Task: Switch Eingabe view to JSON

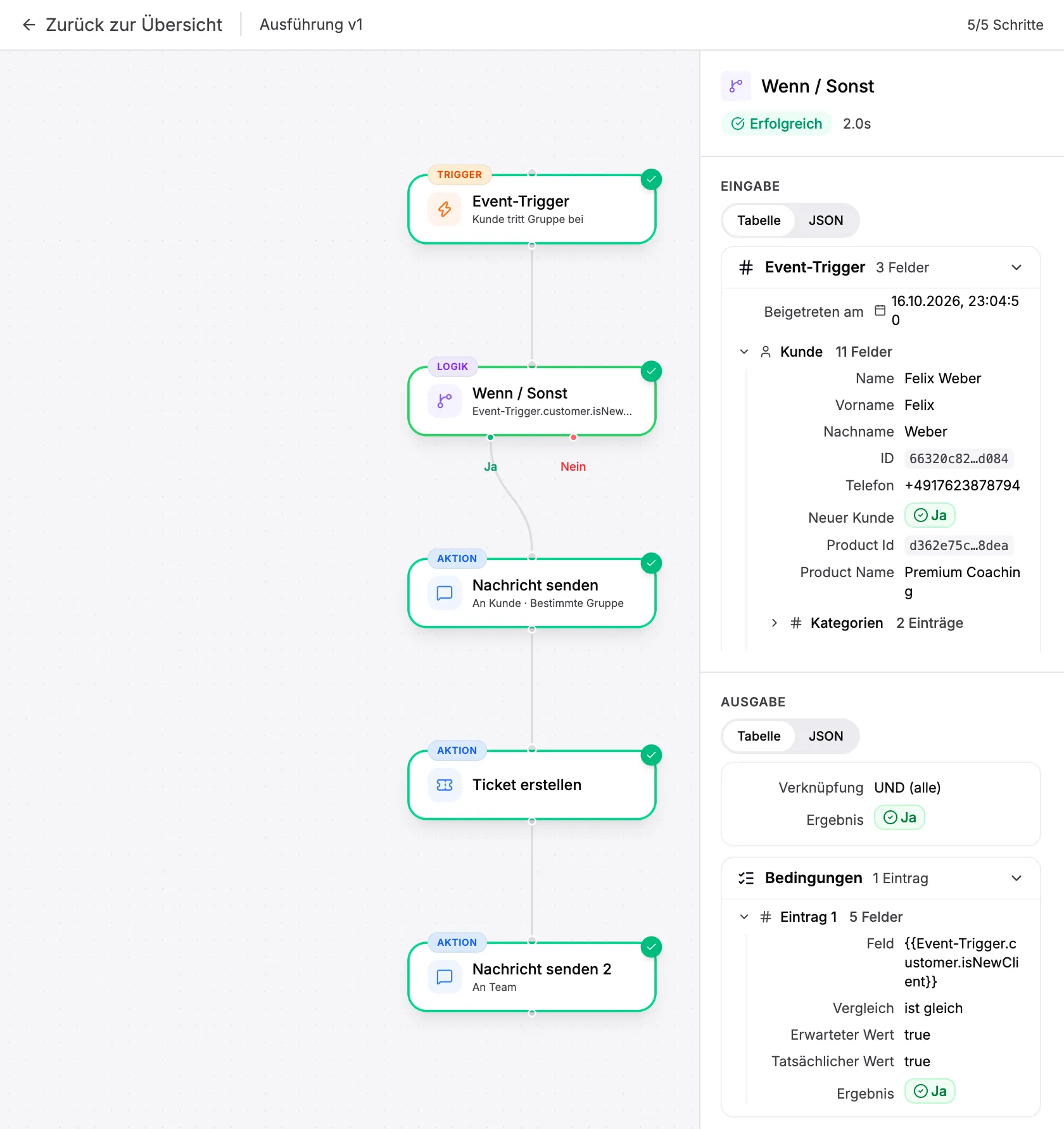Action: pyautogui.click(x=826, y=220)
